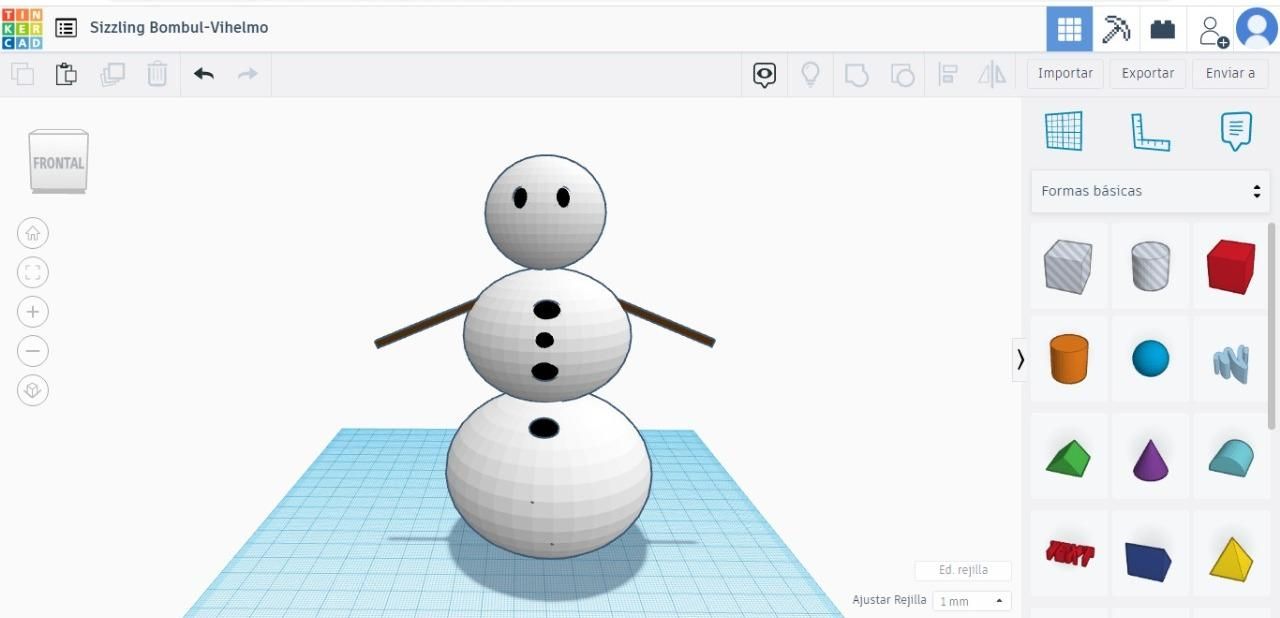
Task: Zoom in with the plus icon
Action: (x=33, y=312)
